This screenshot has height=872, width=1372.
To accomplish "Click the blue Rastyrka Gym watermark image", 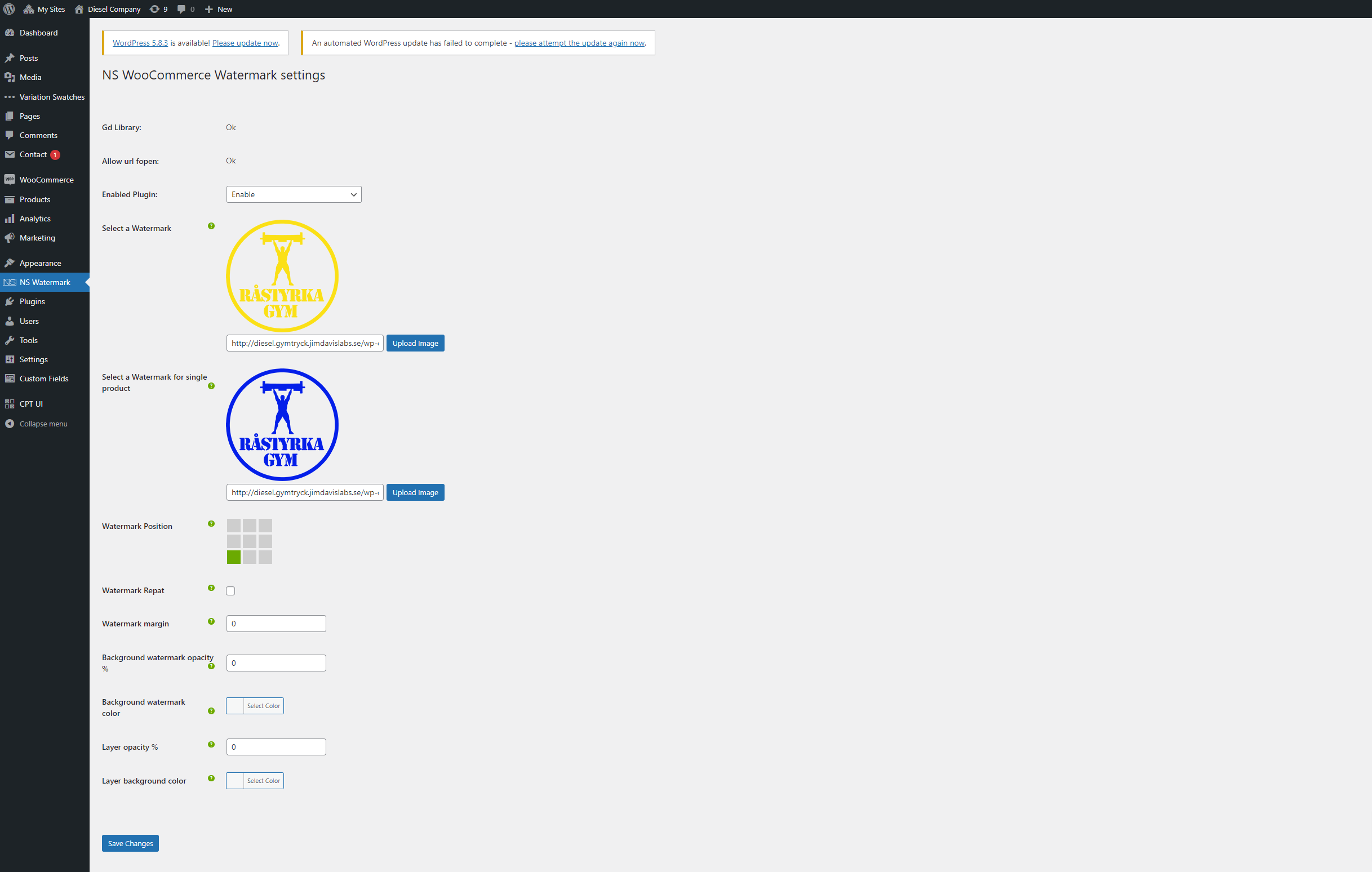I will click(x=282, y=424).
